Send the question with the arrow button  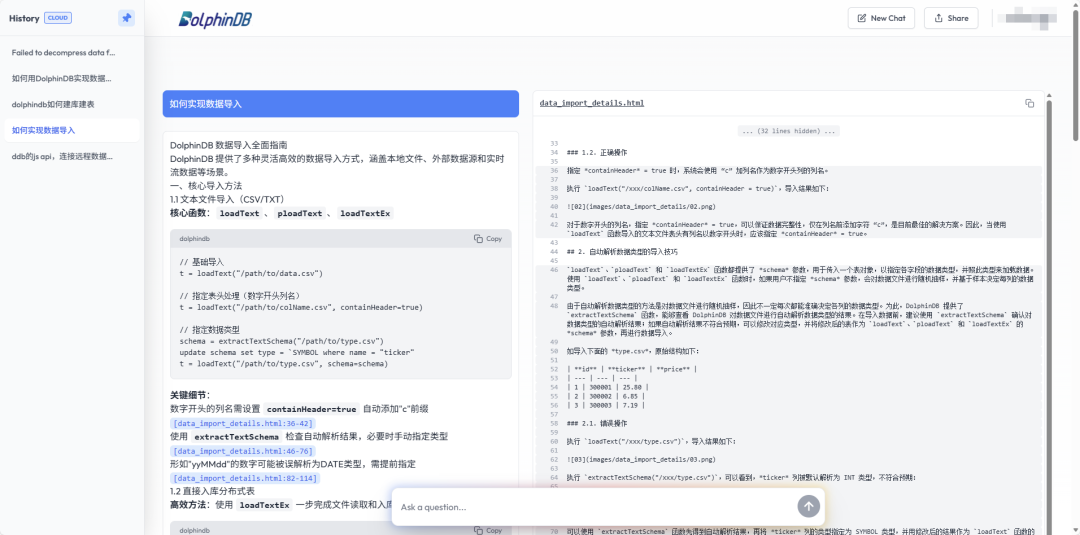(x=809, y=507)
